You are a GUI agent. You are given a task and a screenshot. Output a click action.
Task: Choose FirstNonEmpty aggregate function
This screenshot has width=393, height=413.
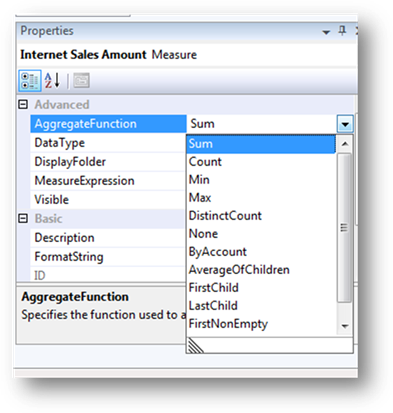[x=261, y=324]
